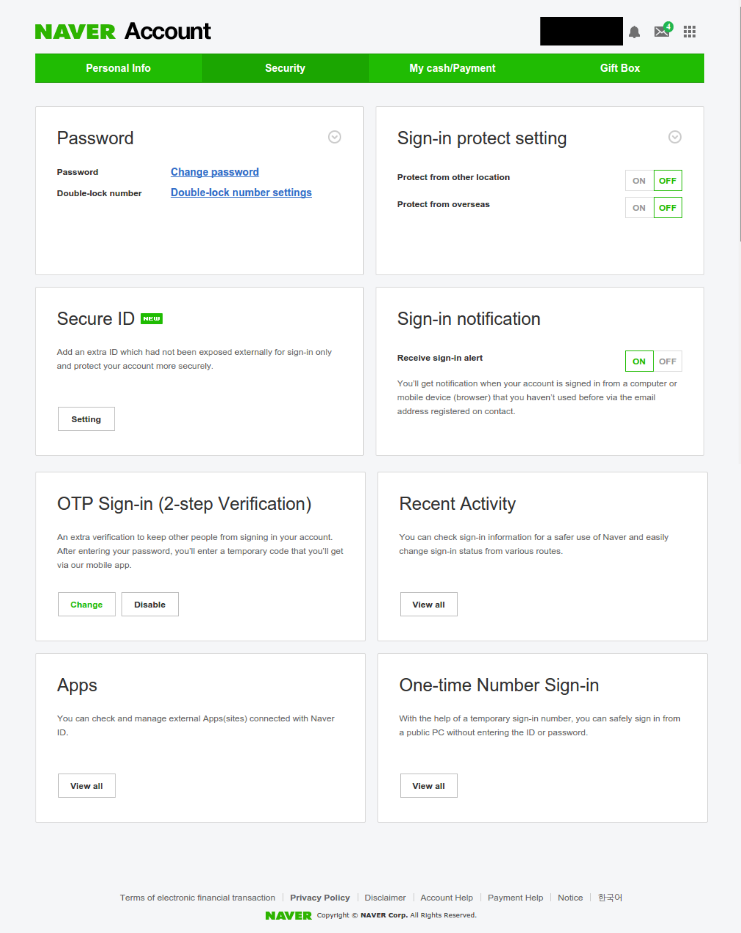Click the green NEW badge beside Secure ID
The image size is (741, 933).
(151, 319)
